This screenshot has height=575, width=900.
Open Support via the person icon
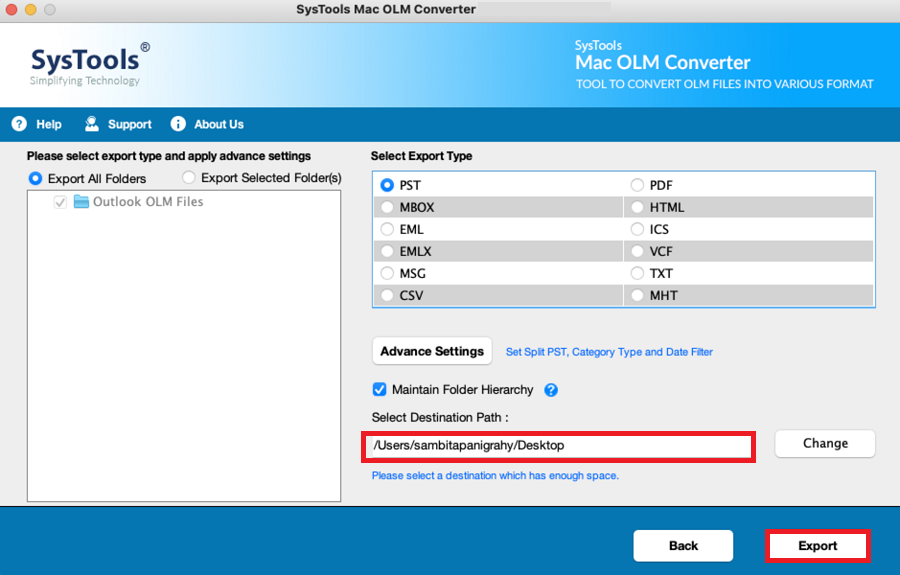click(92, 124)
